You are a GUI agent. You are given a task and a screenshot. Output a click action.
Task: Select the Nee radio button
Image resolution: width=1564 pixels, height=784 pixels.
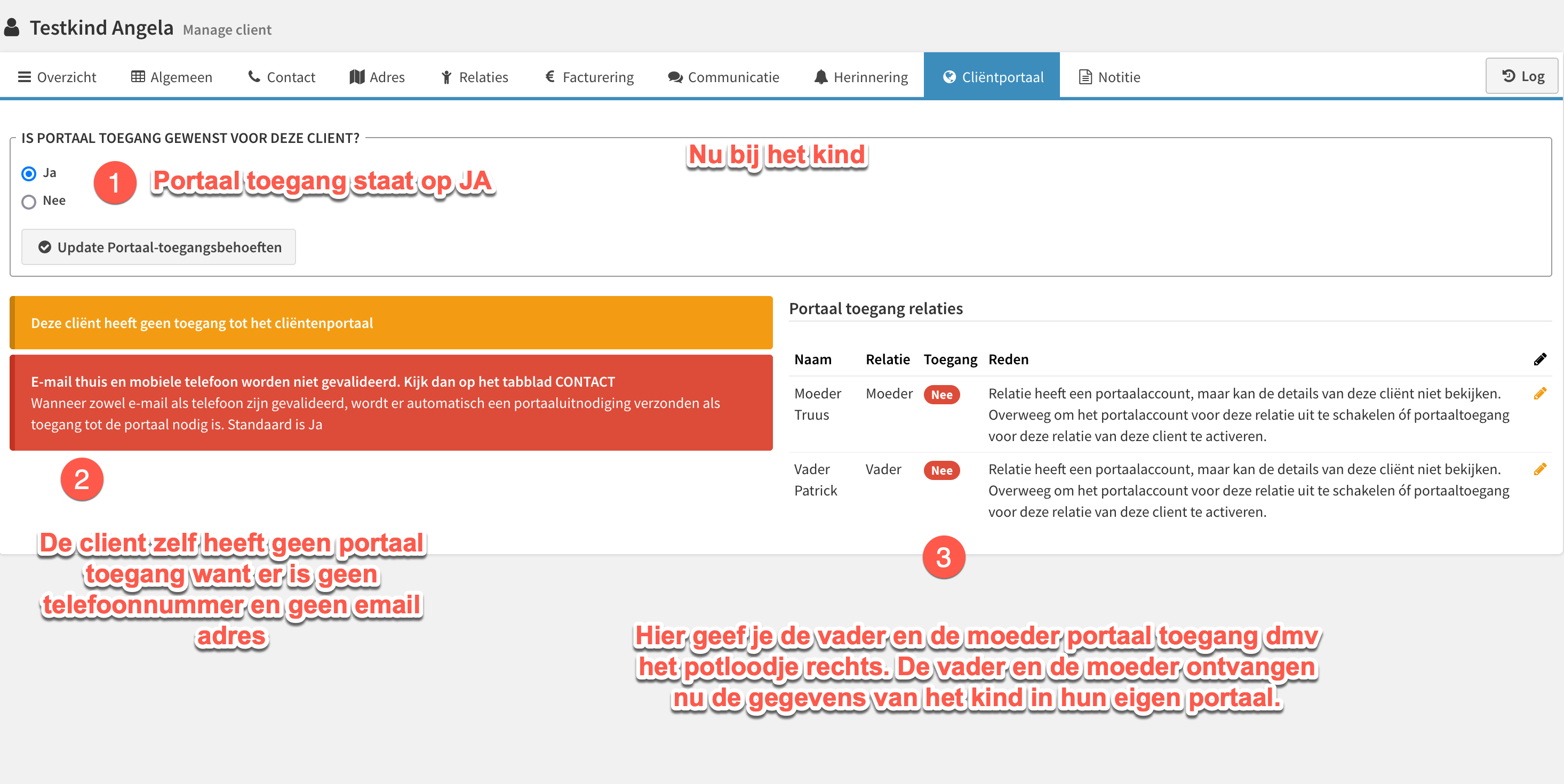coord(28,202)
